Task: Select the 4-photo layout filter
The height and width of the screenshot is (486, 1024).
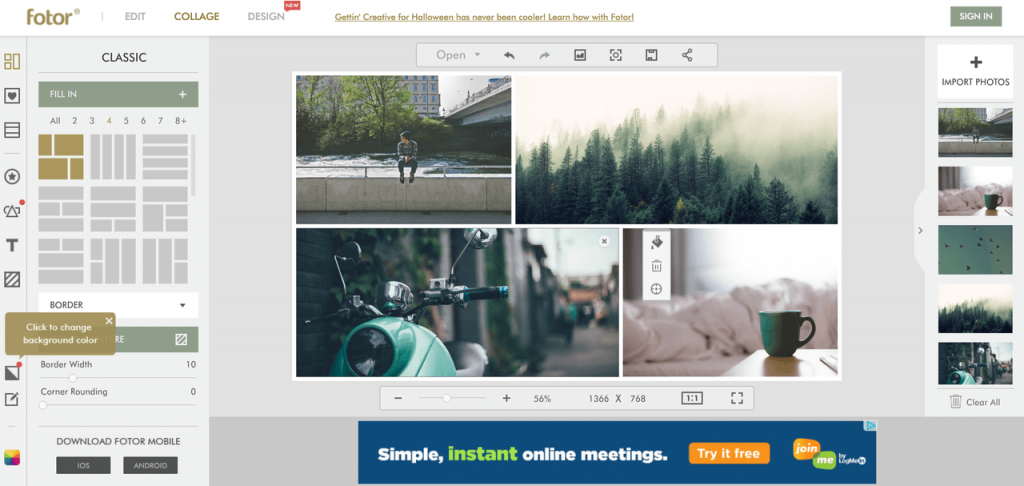Action: 109,121
